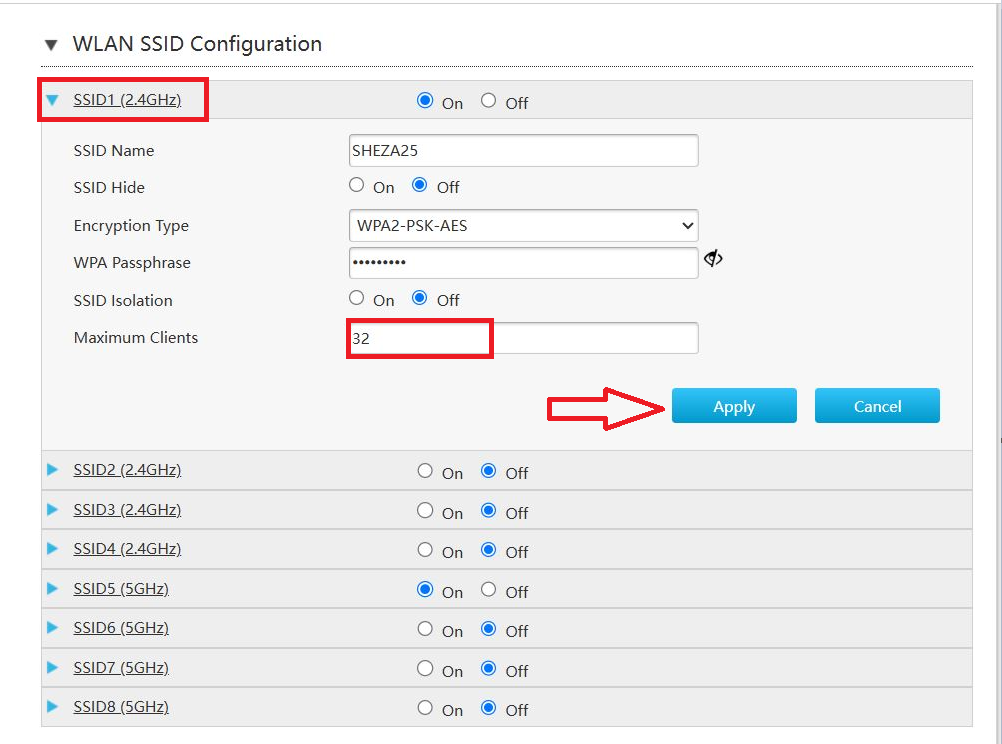The width and height of the screenshot is (1002, 744).
Task: Click the Apply button
Action: pyautogui.click(x=734, y=406)
